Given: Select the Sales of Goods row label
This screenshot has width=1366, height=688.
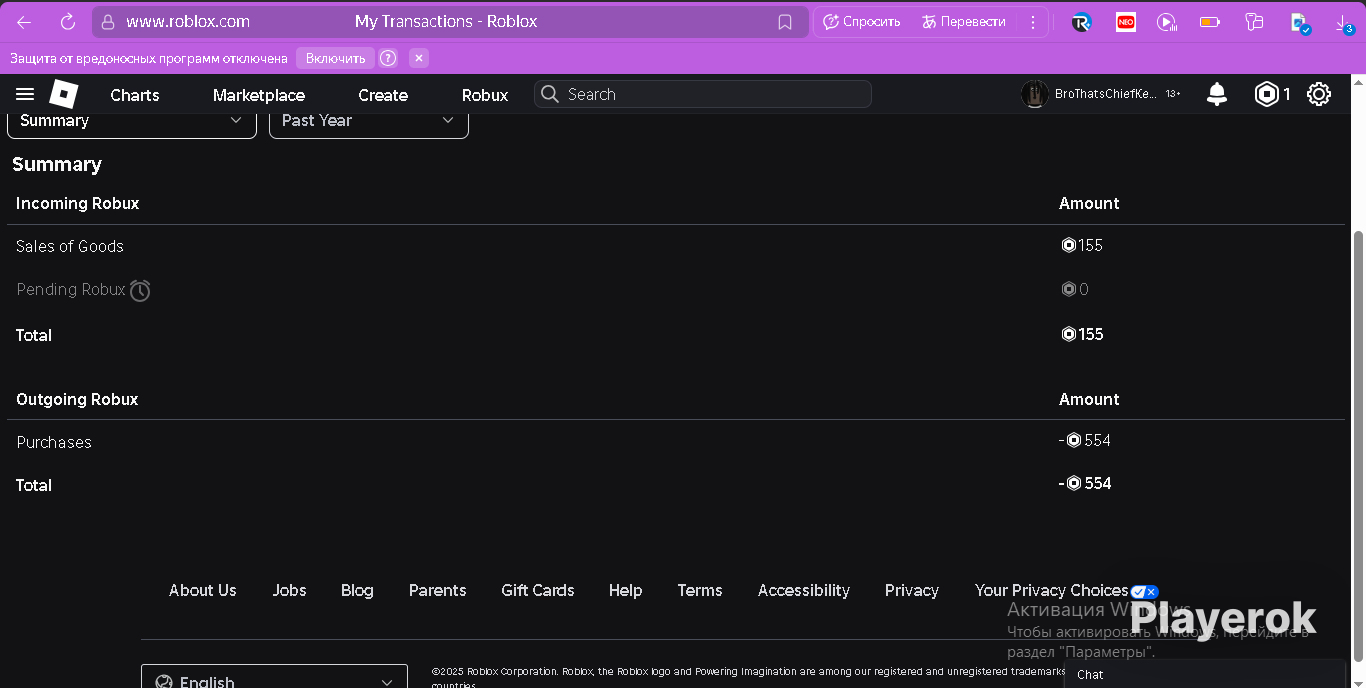Looking at the screenshot, I should (x=70, y=246).
